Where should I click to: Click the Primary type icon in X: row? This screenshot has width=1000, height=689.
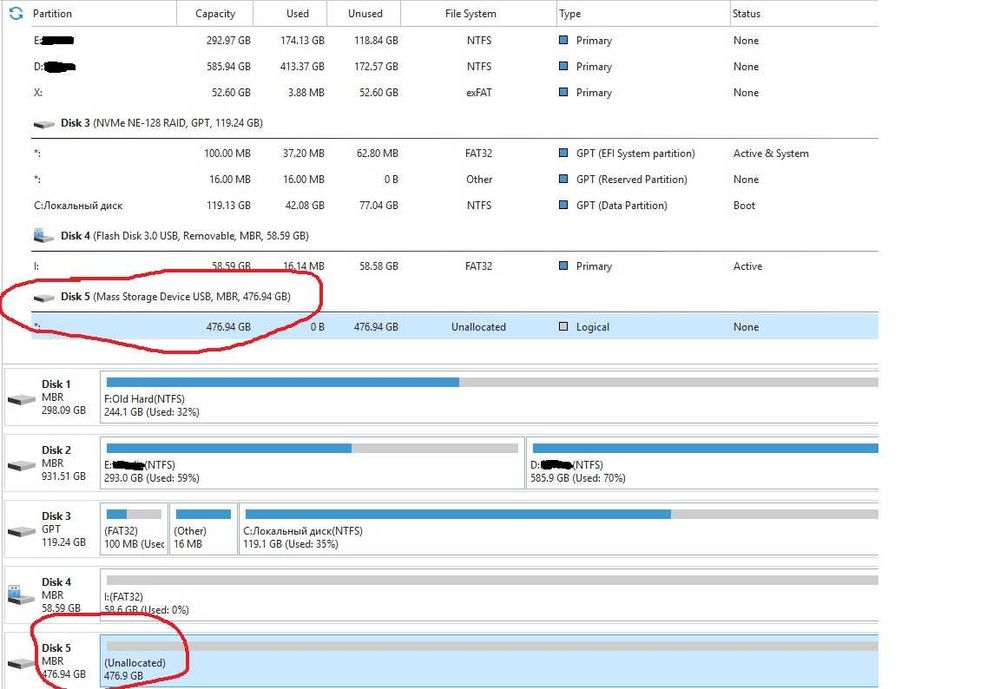(x=563, y=92)
